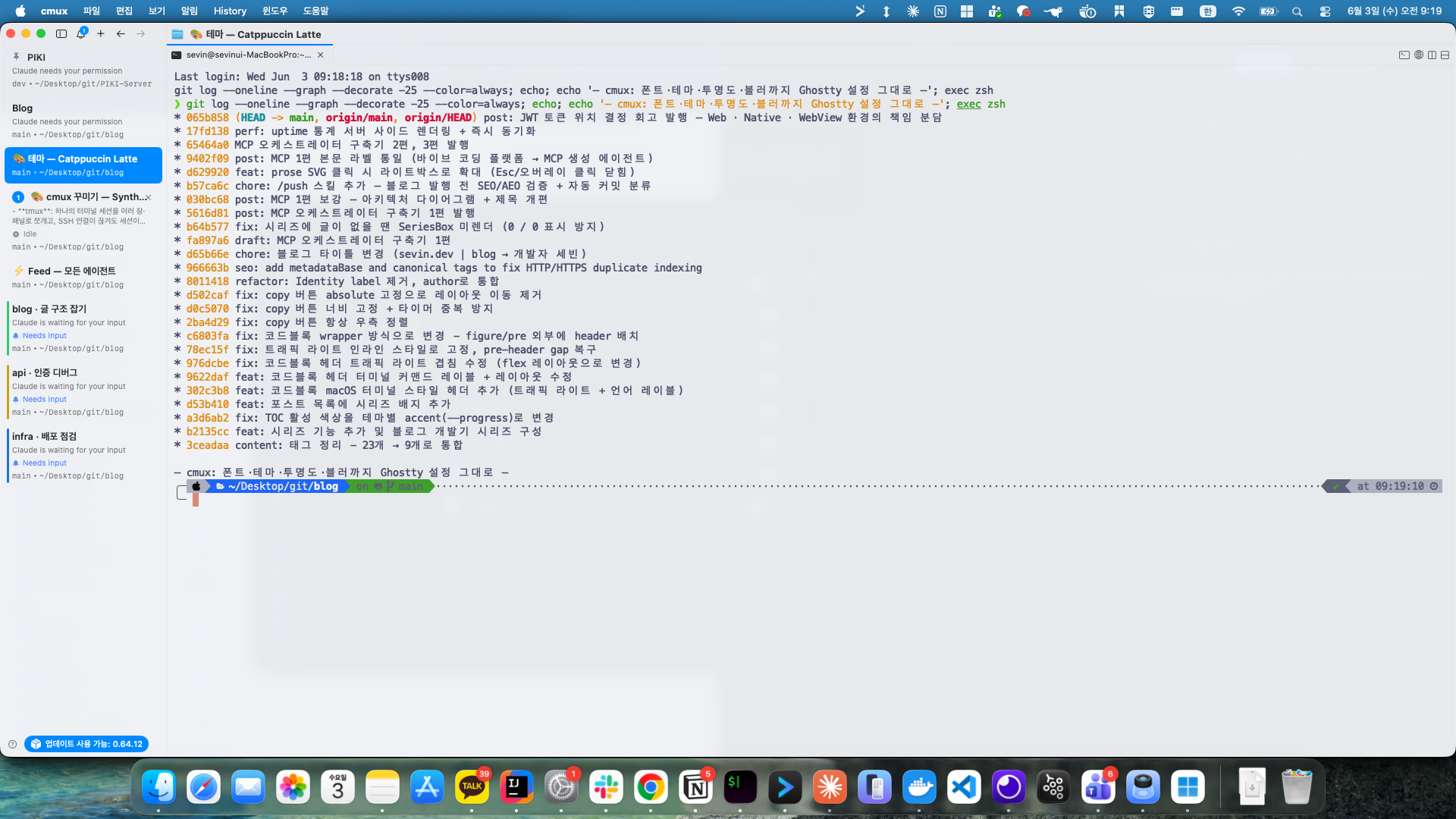Screen dimensions: 1456x819
Task: Select the cmux 꾸미기 — Synth workspace
Action: pos(83,221)
